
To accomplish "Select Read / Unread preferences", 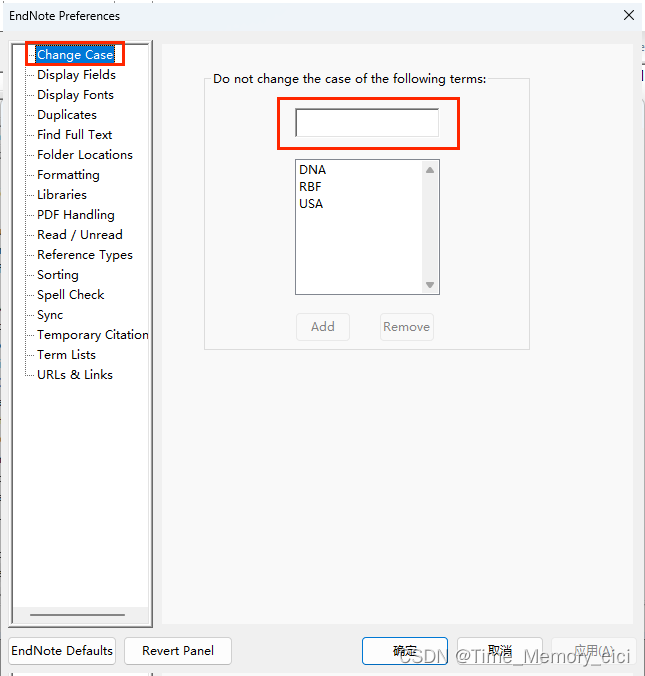I will (x=80, y=235).
